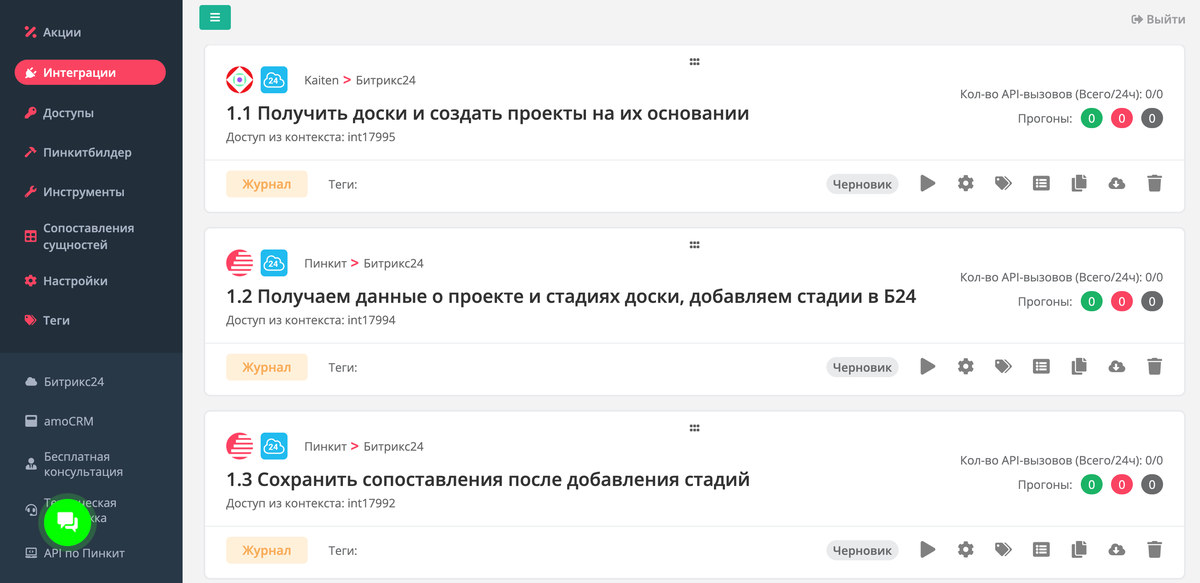
Task: Grab drag handle of integration 1.2 card
Action: coord(694,244)
